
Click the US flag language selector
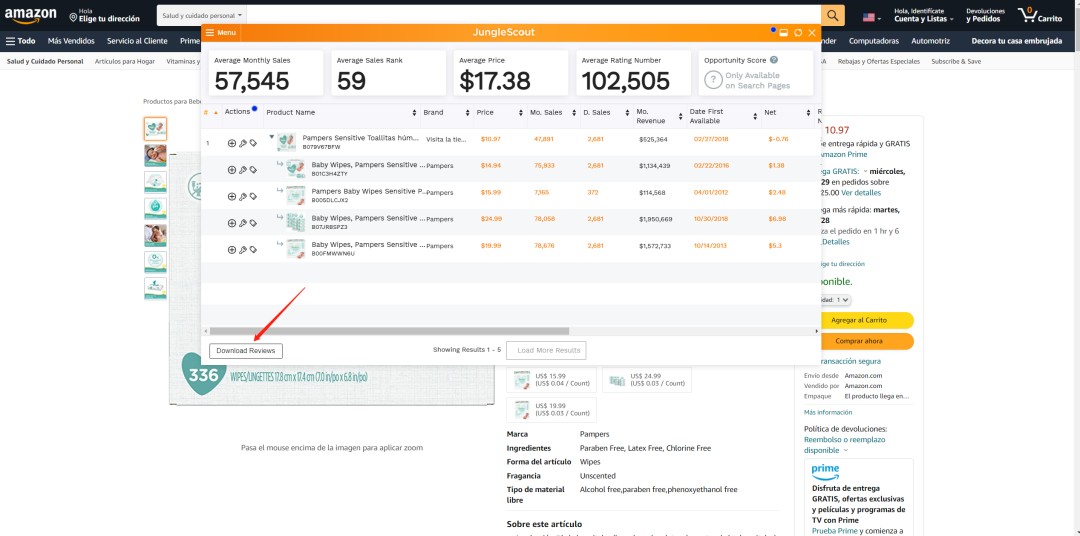coord(872,17)
